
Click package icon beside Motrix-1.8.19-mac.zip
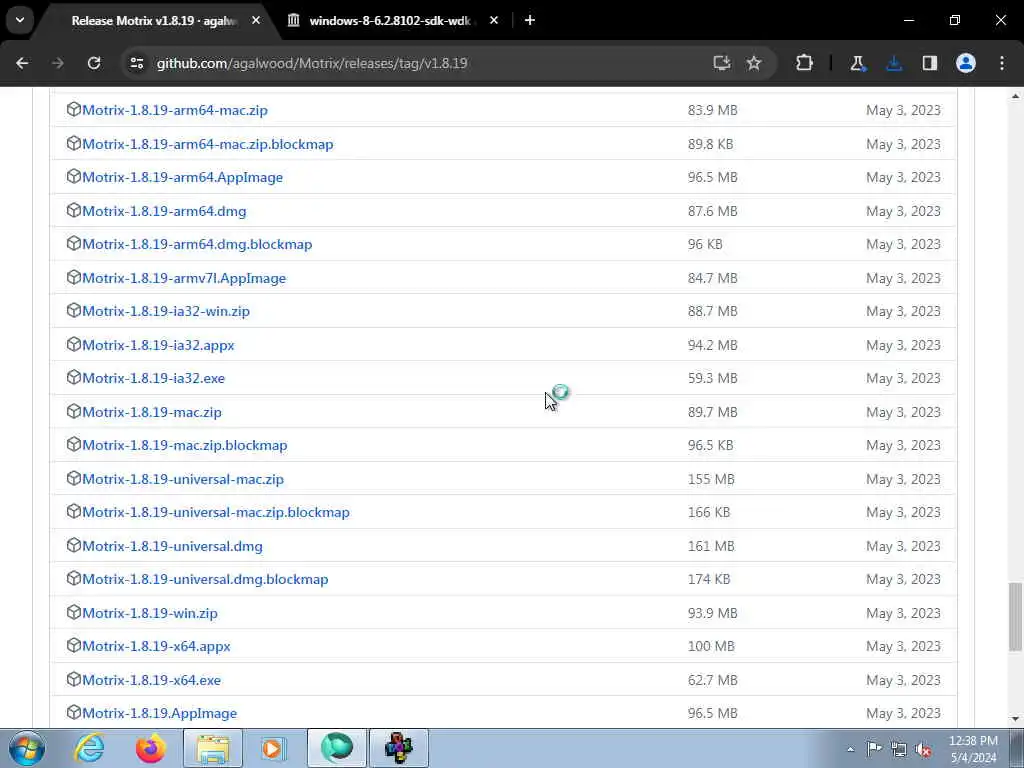click(x=74, y=411)
